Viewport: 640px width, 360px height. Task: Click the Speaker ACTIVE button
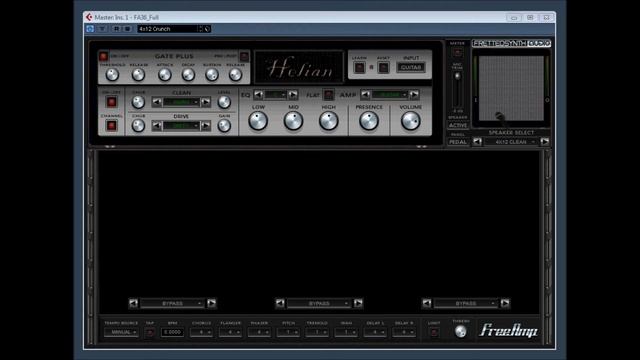click(x=458, y=126)
